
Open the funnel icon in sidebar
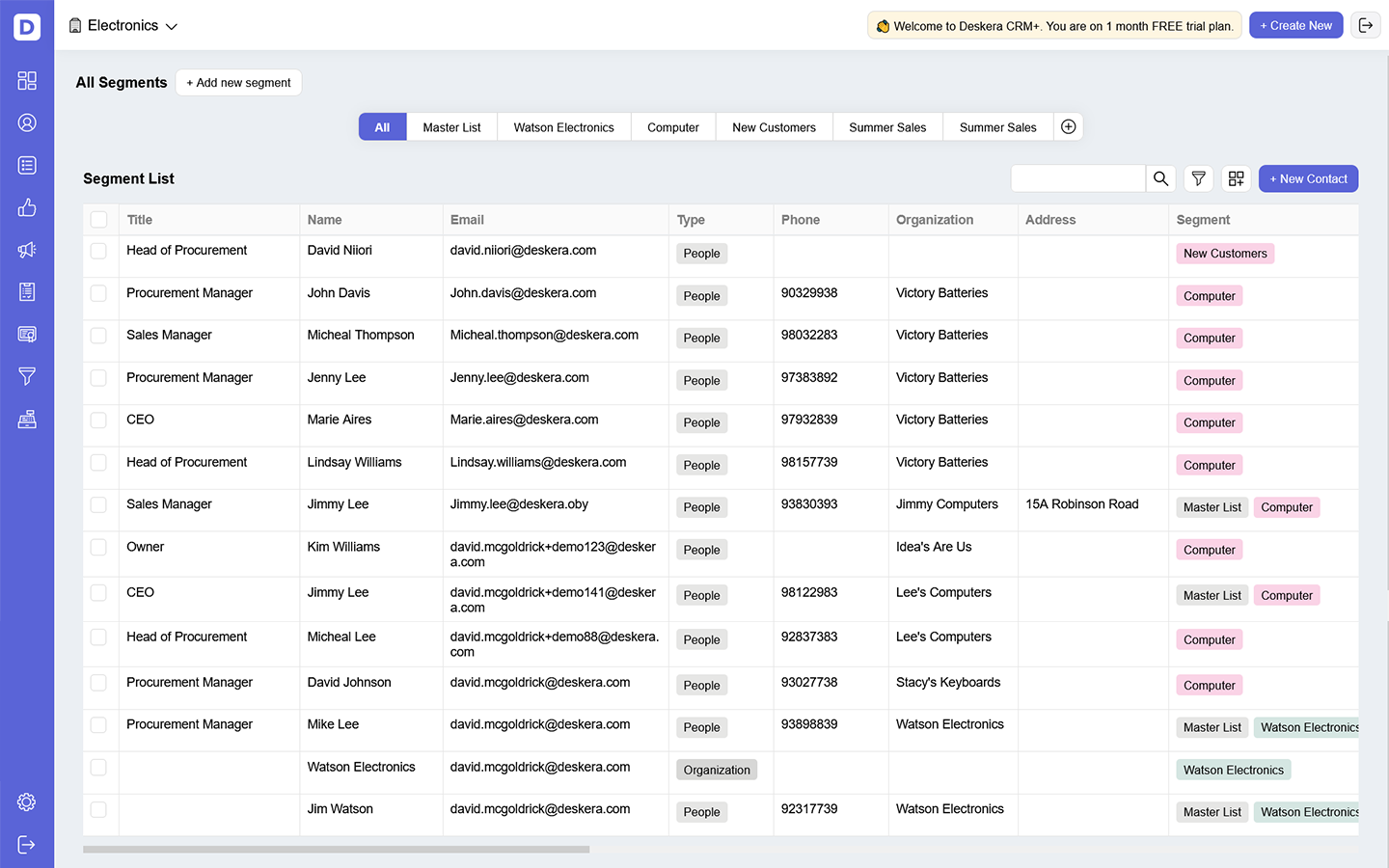[x=27, y=376]
